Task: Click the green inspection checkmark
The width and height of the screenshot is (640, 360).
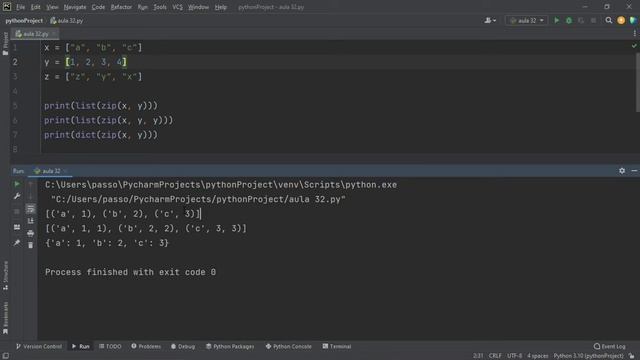Action: (634, 46)
